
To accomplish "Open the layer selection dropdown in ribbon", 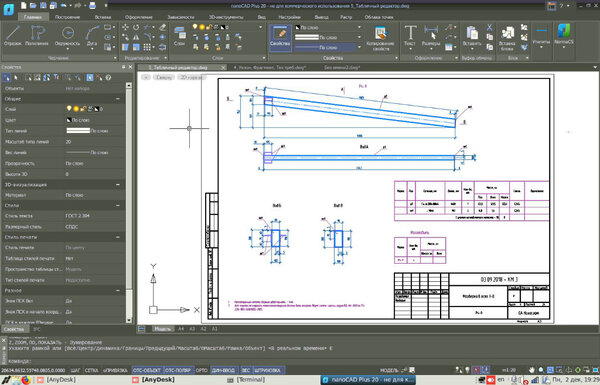I will click(x=227, y=27).
